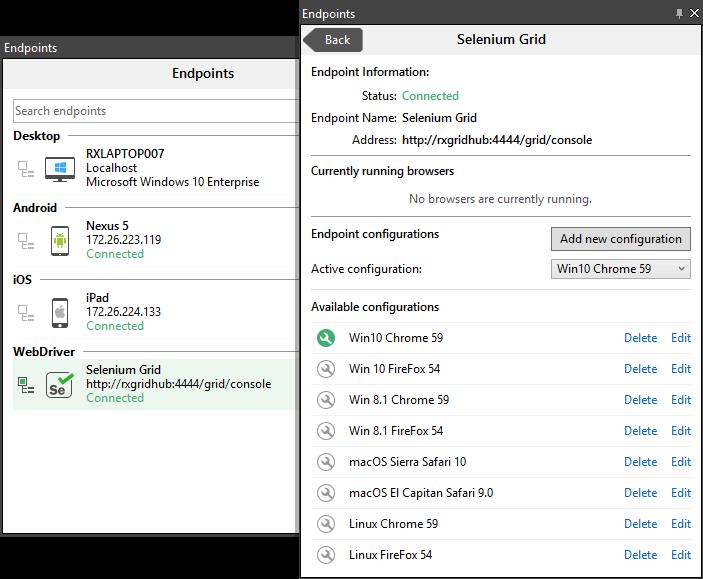Image resolution: width=703 pixels, height=579 pixels.
Task: Click the Search endpoints input field
Action: tap(155, 111)
